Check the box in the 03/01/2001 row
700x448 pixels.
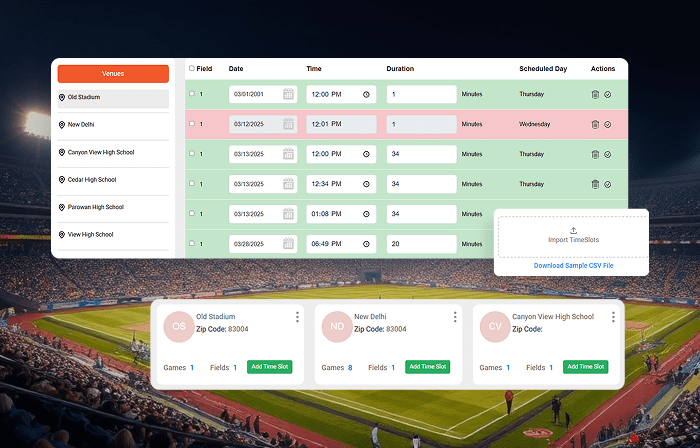coord(192,94)
